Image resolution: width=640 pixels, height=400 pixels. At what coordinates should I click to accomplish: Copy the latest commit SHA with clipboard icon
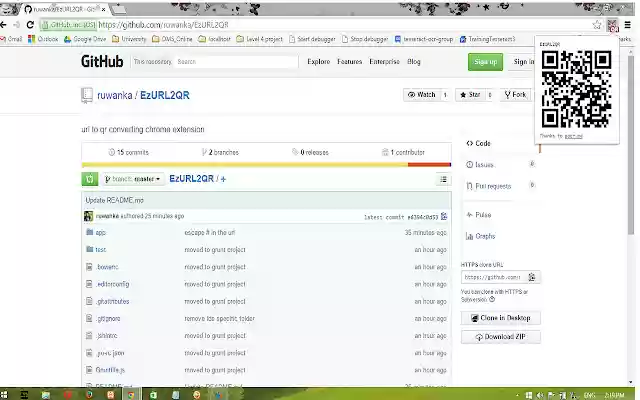tap(444, 217)
